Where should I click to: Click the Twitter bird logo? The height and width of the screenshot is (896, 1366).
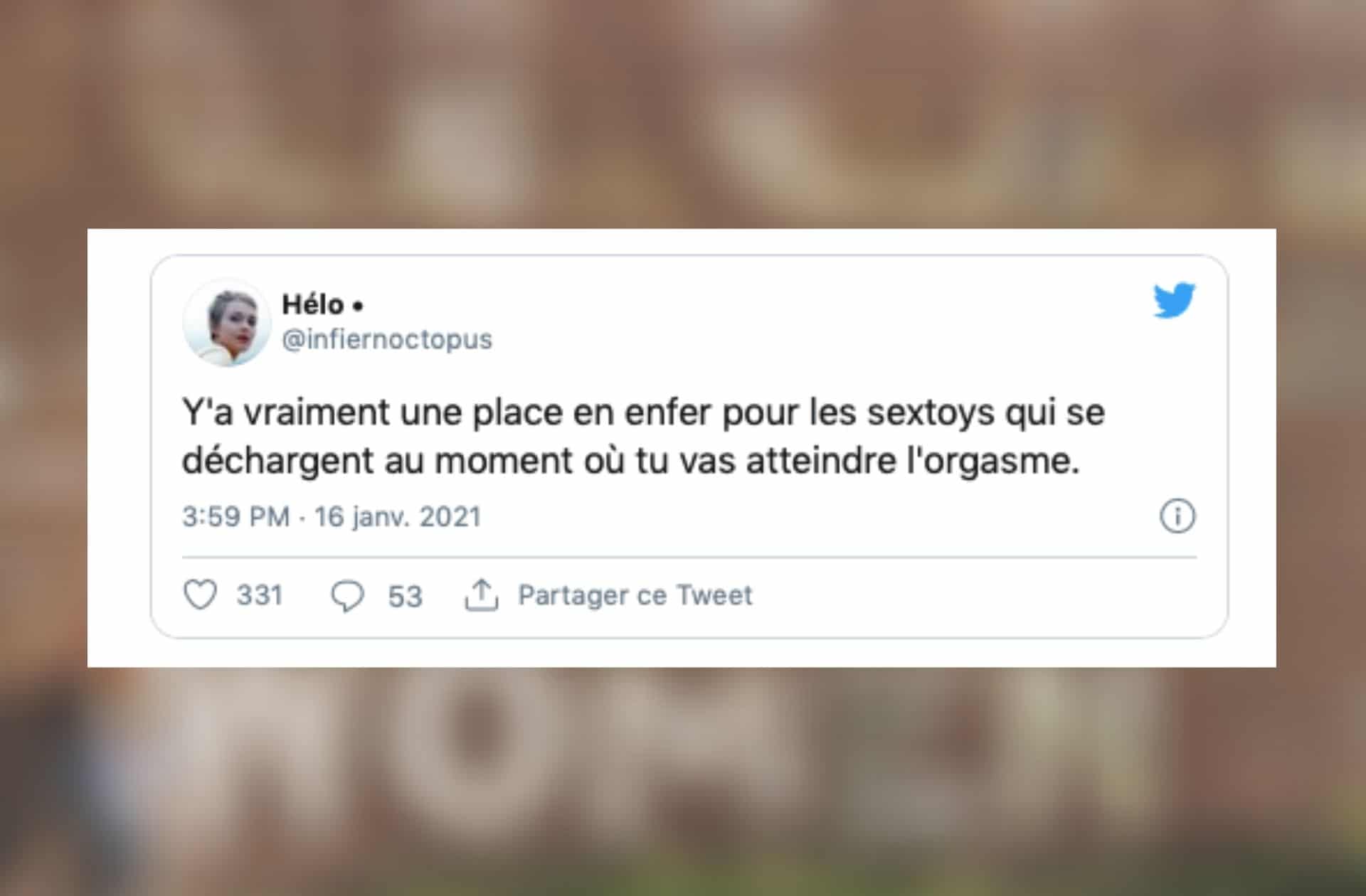click(1174, 300)
